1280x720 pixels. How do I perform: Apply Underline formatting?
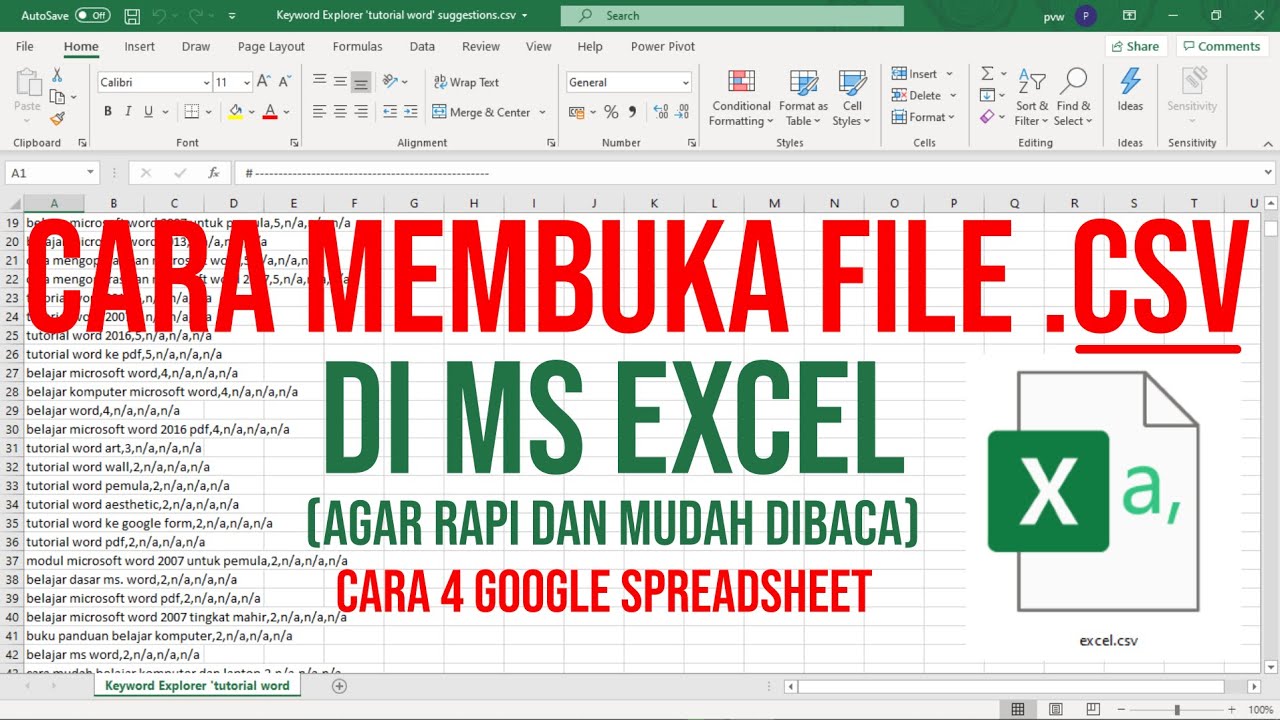click(149, 112)
